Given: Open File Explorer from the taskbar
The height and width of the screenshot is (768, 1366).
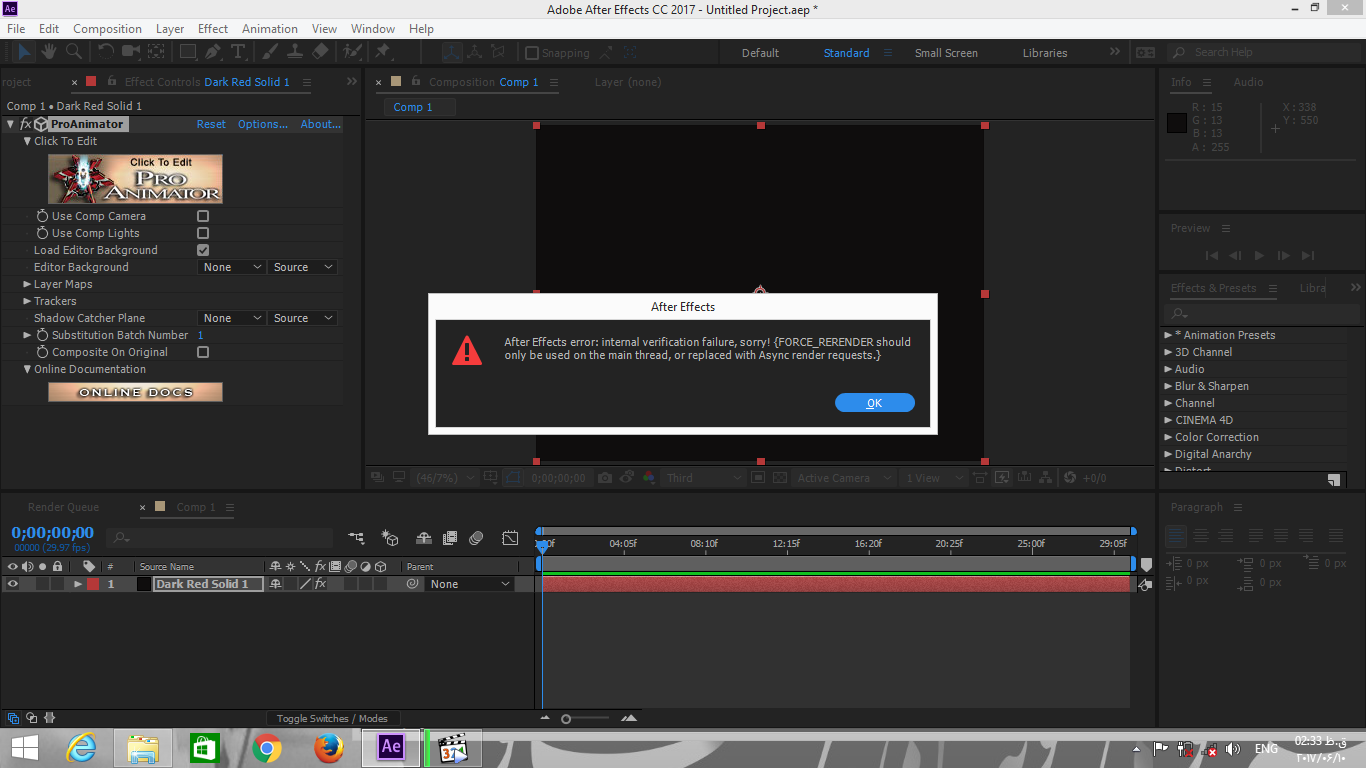Looking at the screenshot, I should tap(143, 747).
